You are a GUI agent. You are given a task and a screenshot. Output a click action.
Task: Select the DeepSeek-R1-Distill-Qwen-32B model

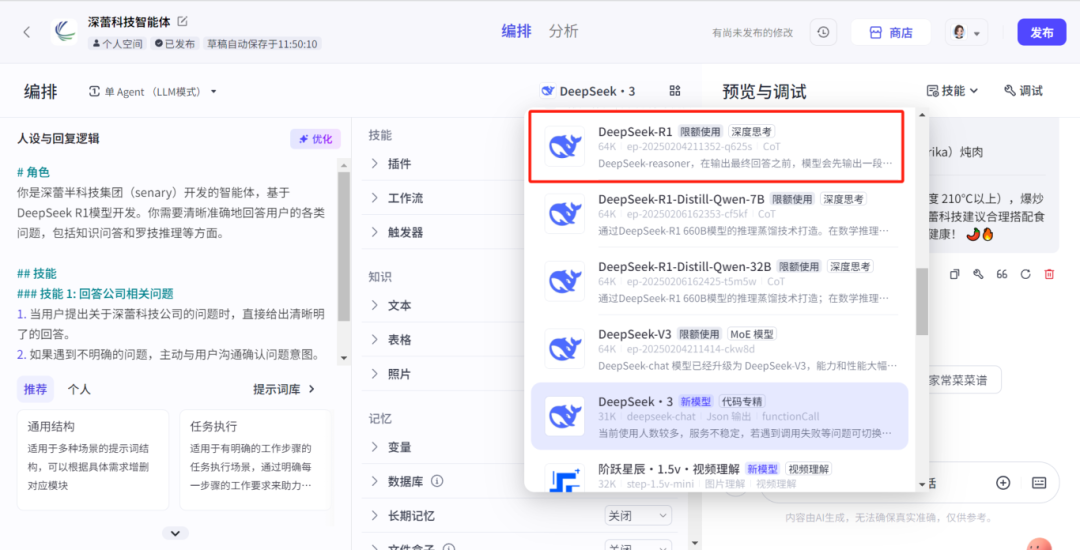tap(720, 282)
